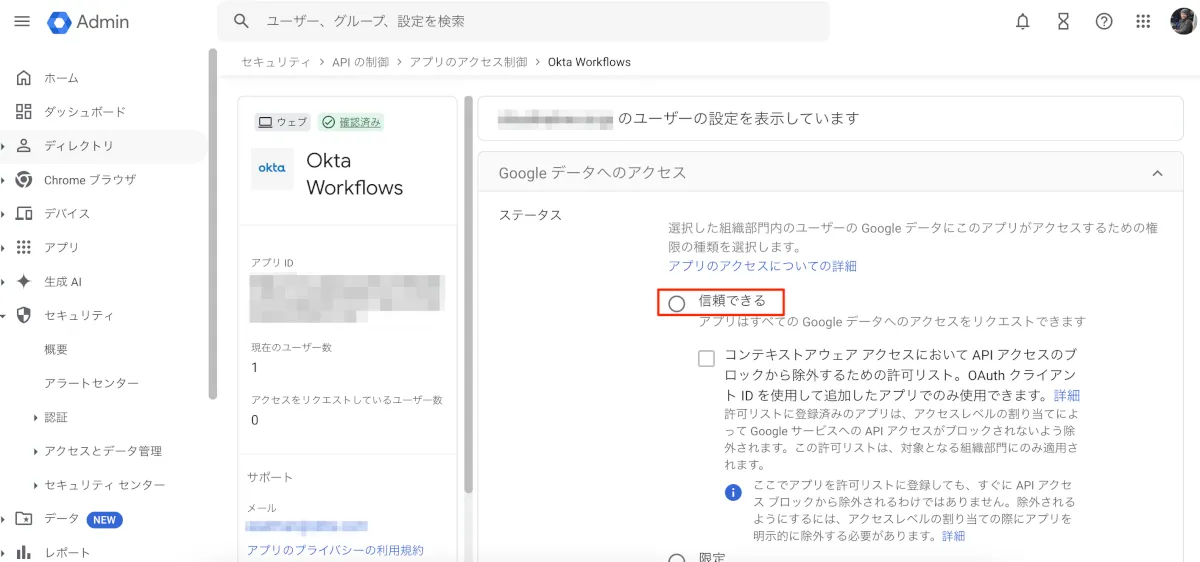Viewport: 1200px width, 562px height.
Task: Open the hourglass tasks icon
Action: (1063, 21)
